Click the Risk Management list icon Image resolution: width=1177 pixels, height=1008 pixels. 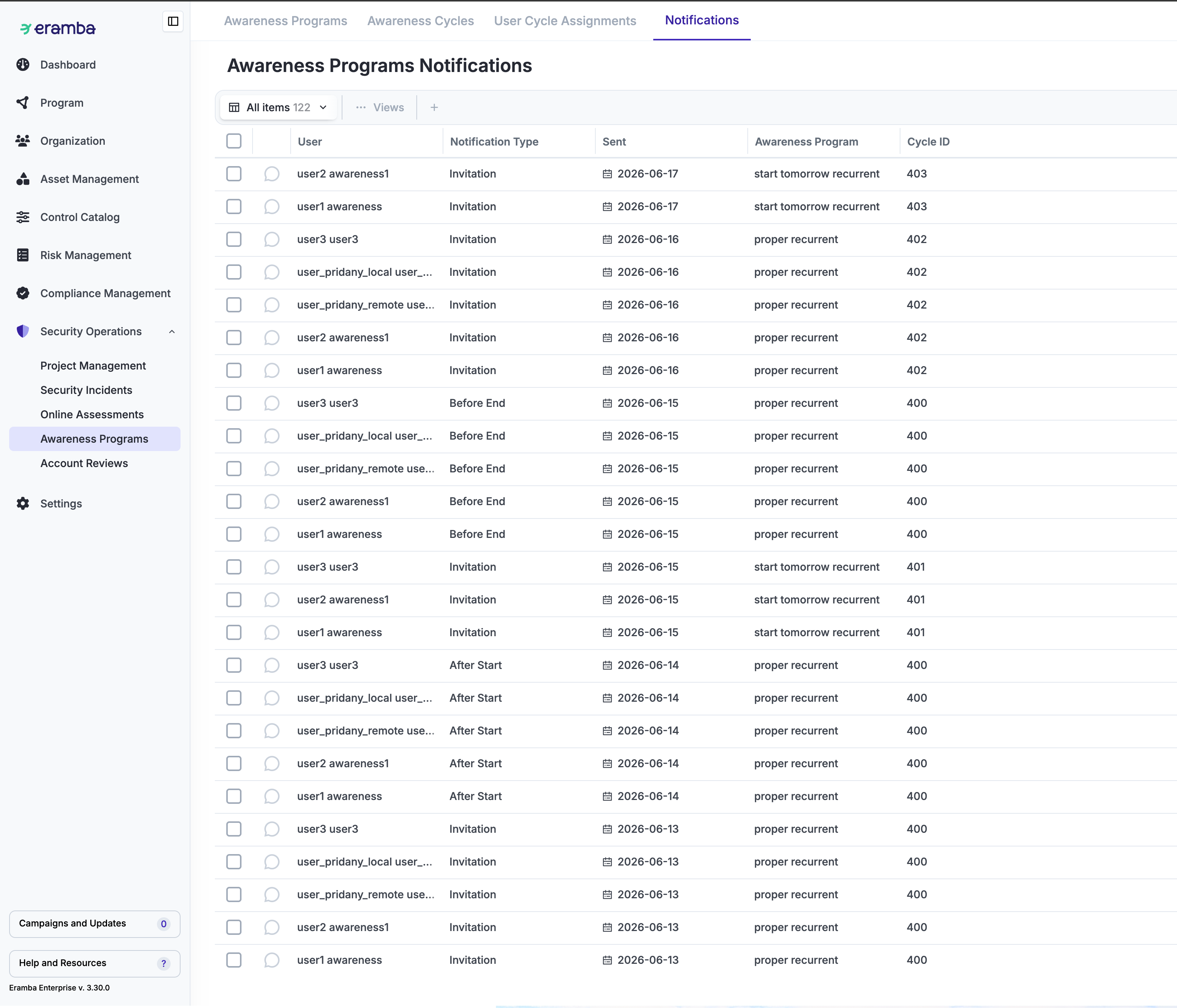pyautogui.click(x=23, y=255)
